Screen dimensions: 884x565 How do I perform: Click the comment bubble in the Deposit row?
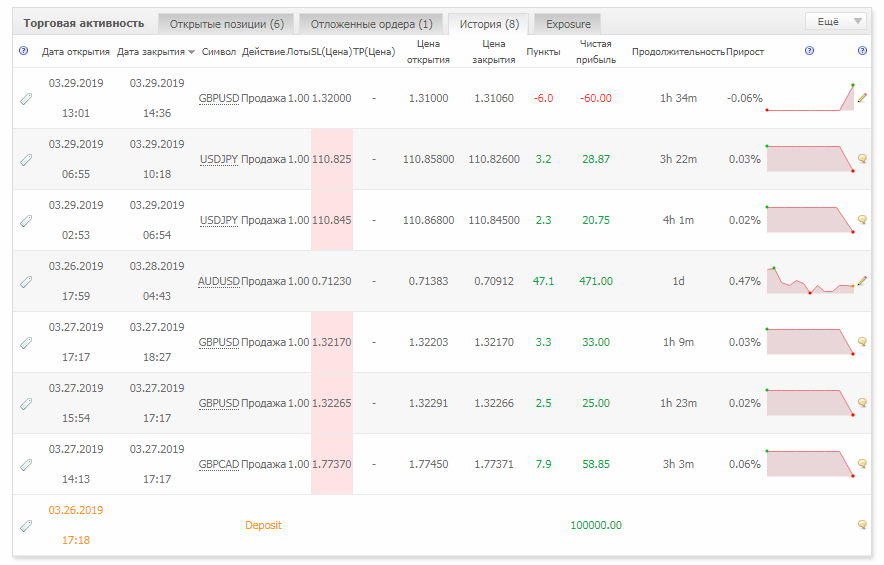pos(862,525)
